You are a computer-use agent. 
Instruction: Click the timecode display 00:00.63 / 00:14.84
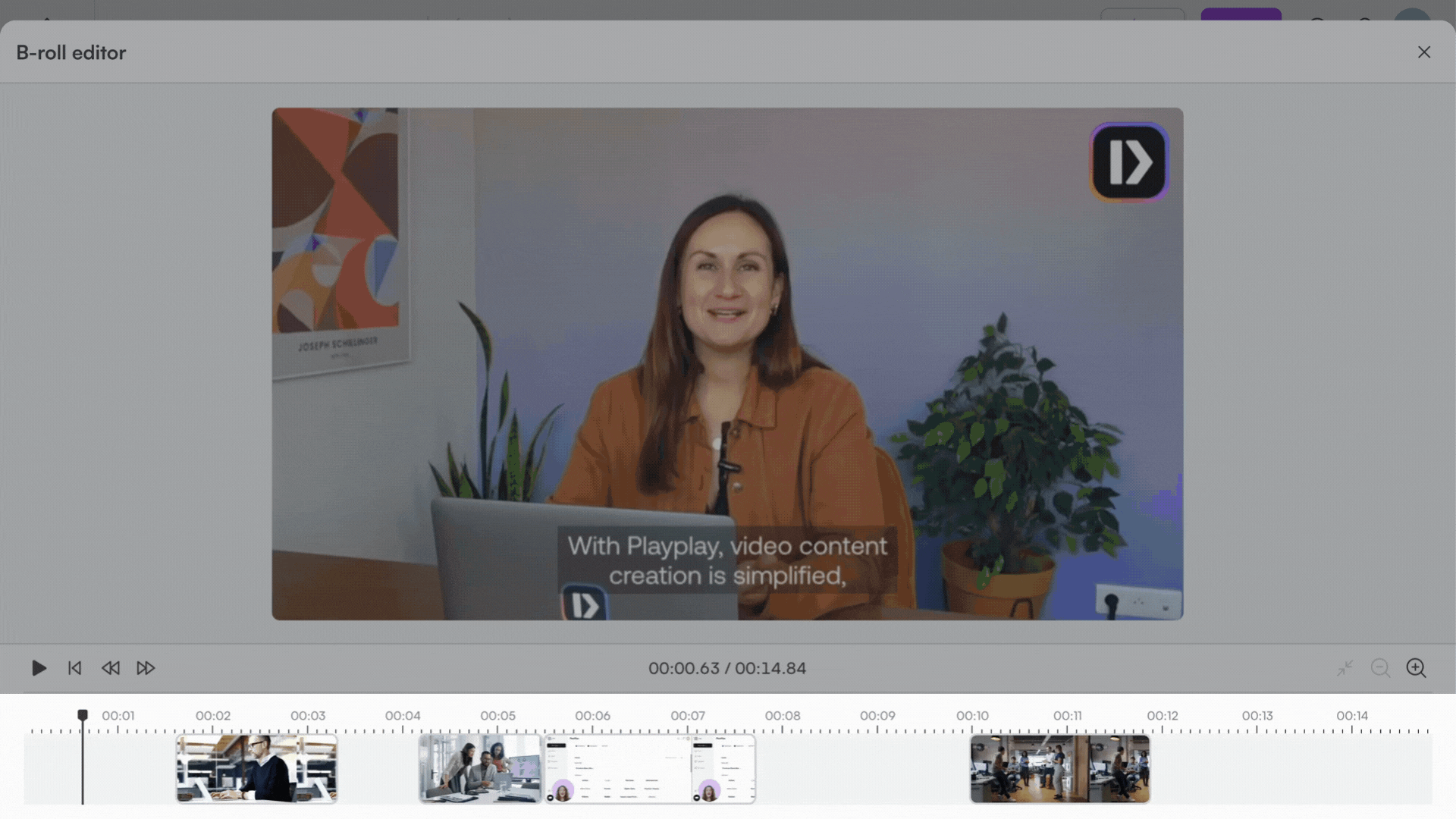pyautogui.click(x=726, y=668)
